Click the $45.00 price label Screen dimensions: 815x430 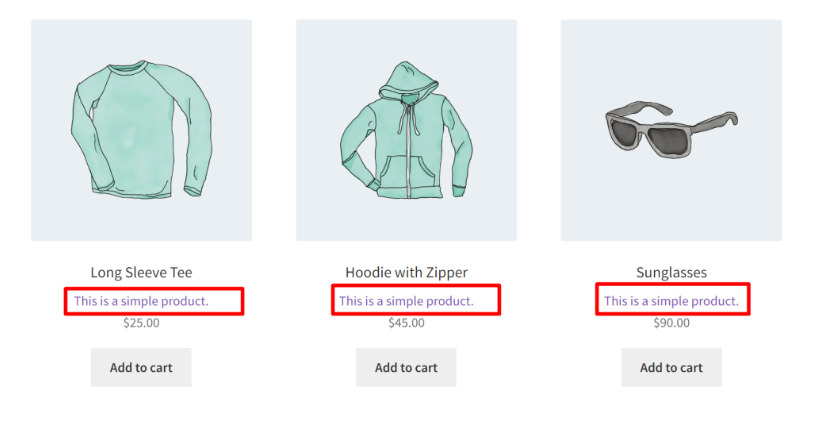[406, 323]
